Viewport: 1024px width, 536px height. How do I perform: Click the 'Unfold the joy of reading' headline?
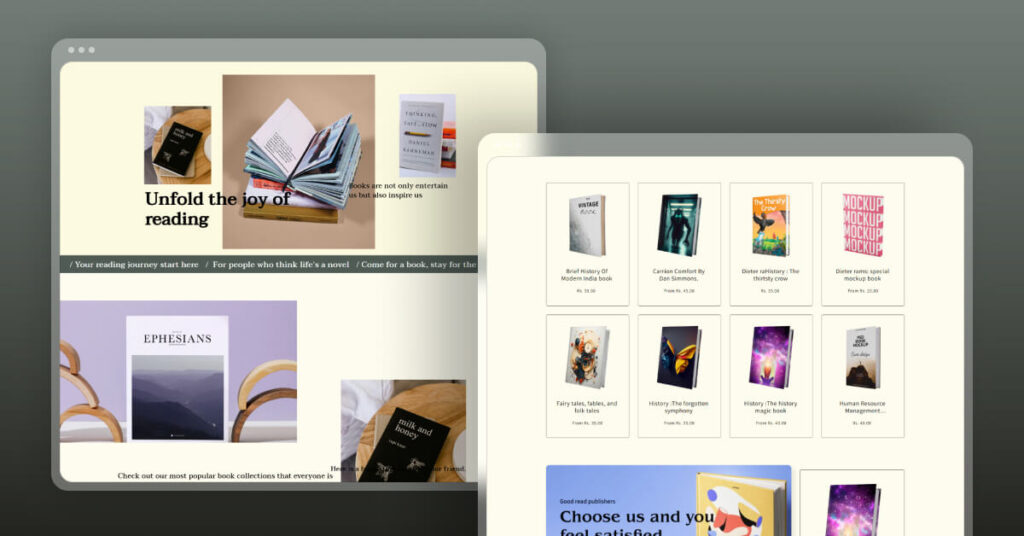coord(217,208)
